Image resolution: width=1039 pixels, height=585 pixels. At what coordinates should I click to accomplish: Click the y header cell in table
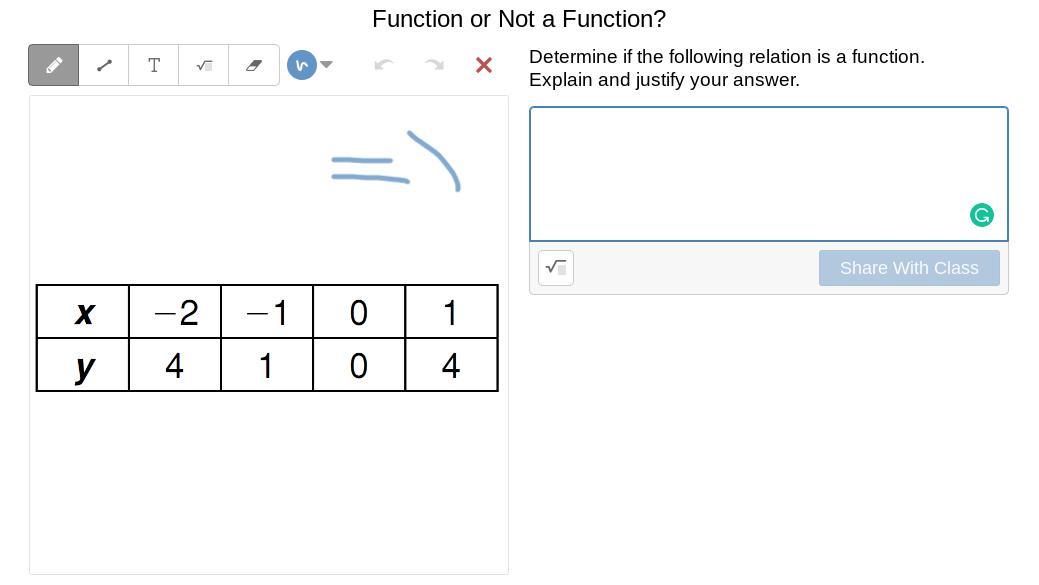pyautogui.click(x=83, y=365)
